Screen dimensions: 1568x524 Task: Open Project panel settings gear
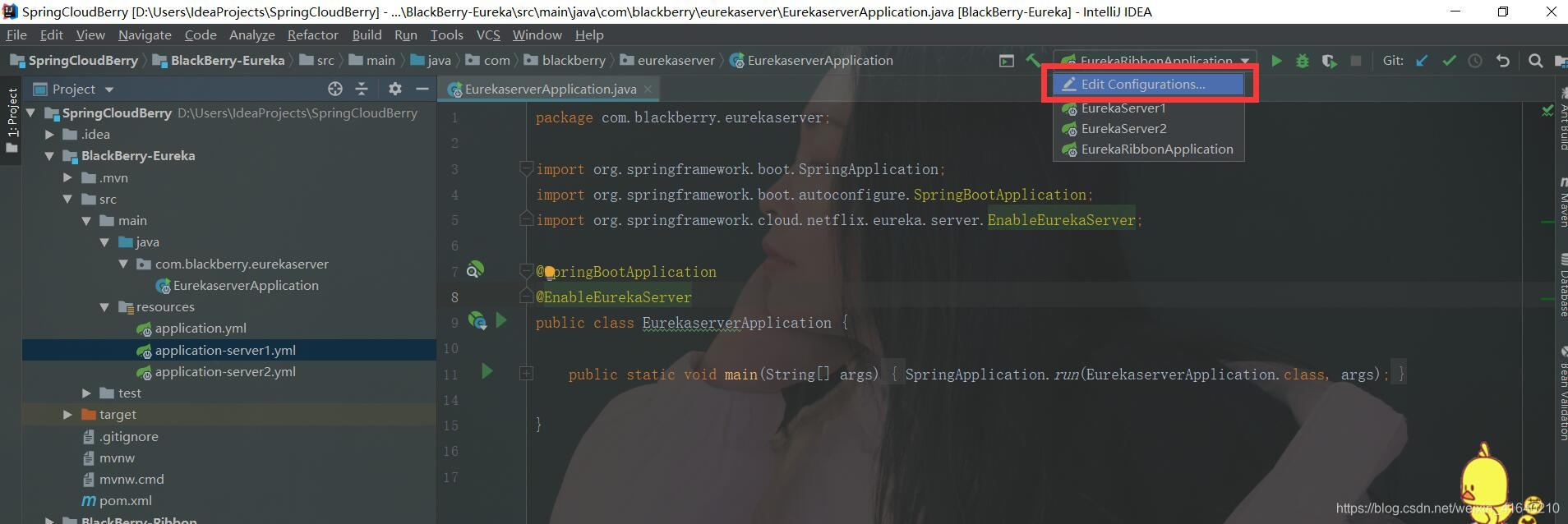pos(395,89)
